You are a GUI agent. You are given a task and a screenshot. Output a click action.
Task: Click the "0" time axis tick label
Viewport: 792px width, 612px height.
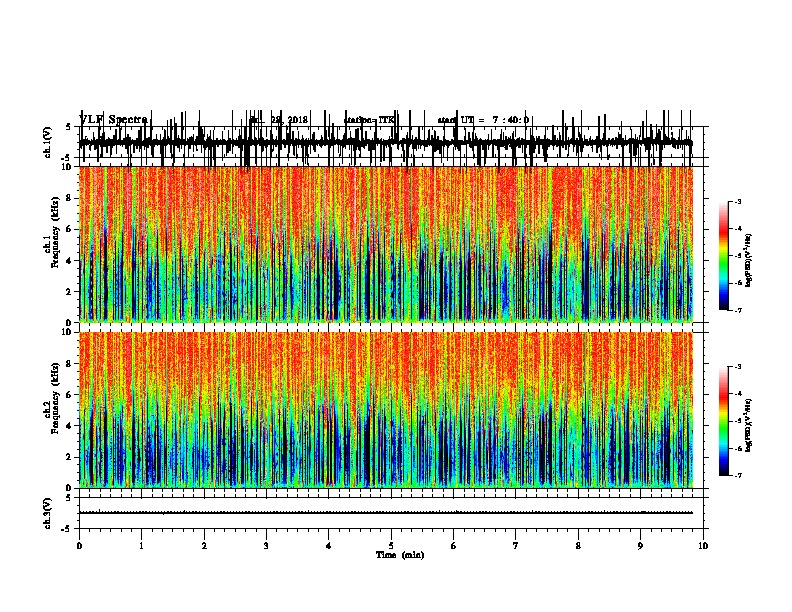(x=79, y=546)
